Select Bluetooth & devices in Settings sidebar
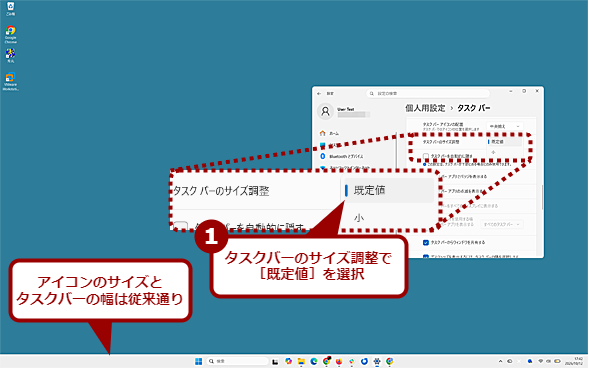589x369 pixels. (342, 156)
